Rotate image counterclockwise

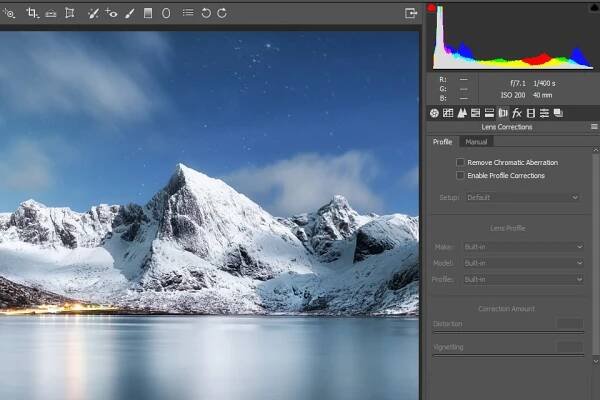pyautogui.click(x=206, y=13)
